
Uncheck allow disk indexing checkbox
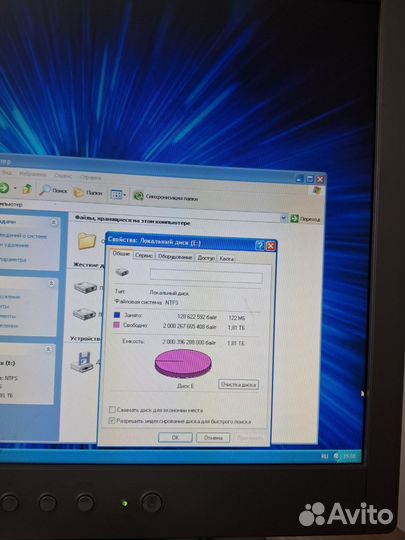click(x=112, y=420)
